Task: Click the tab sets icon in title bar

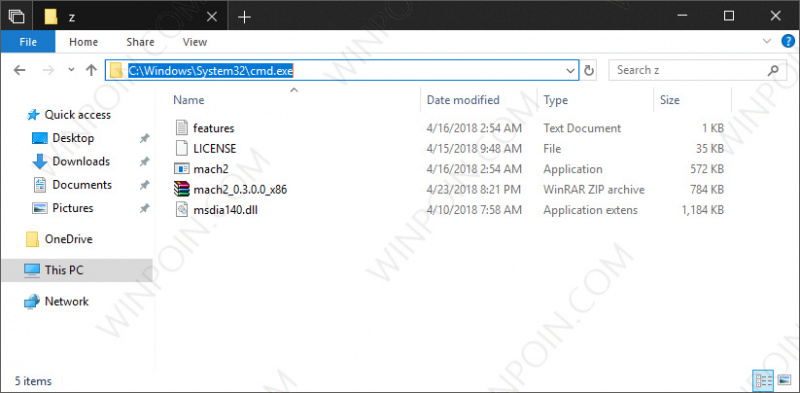Action: pos(16,16)
